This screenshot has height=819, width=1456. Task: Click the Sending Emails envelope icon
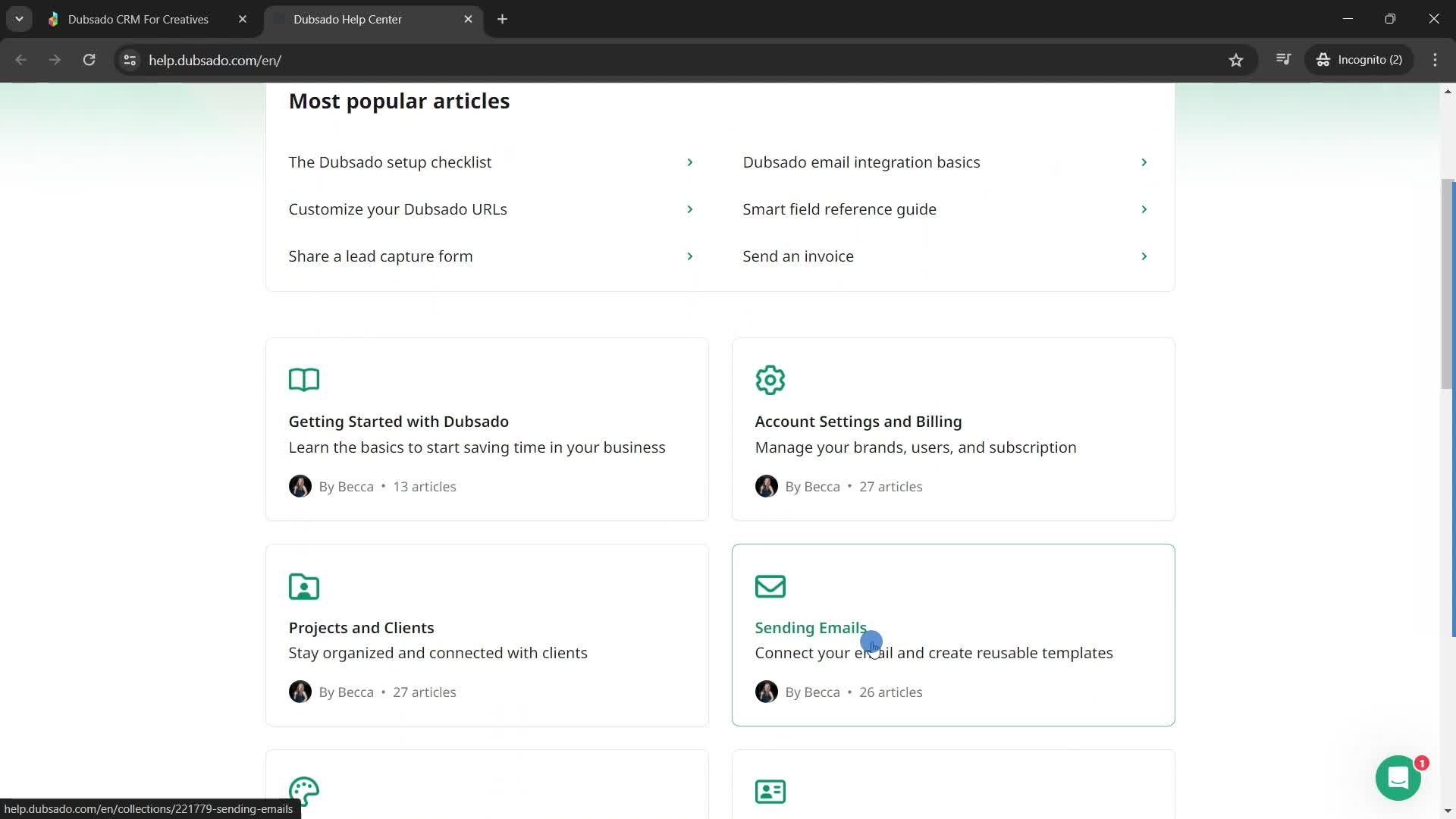770,586
